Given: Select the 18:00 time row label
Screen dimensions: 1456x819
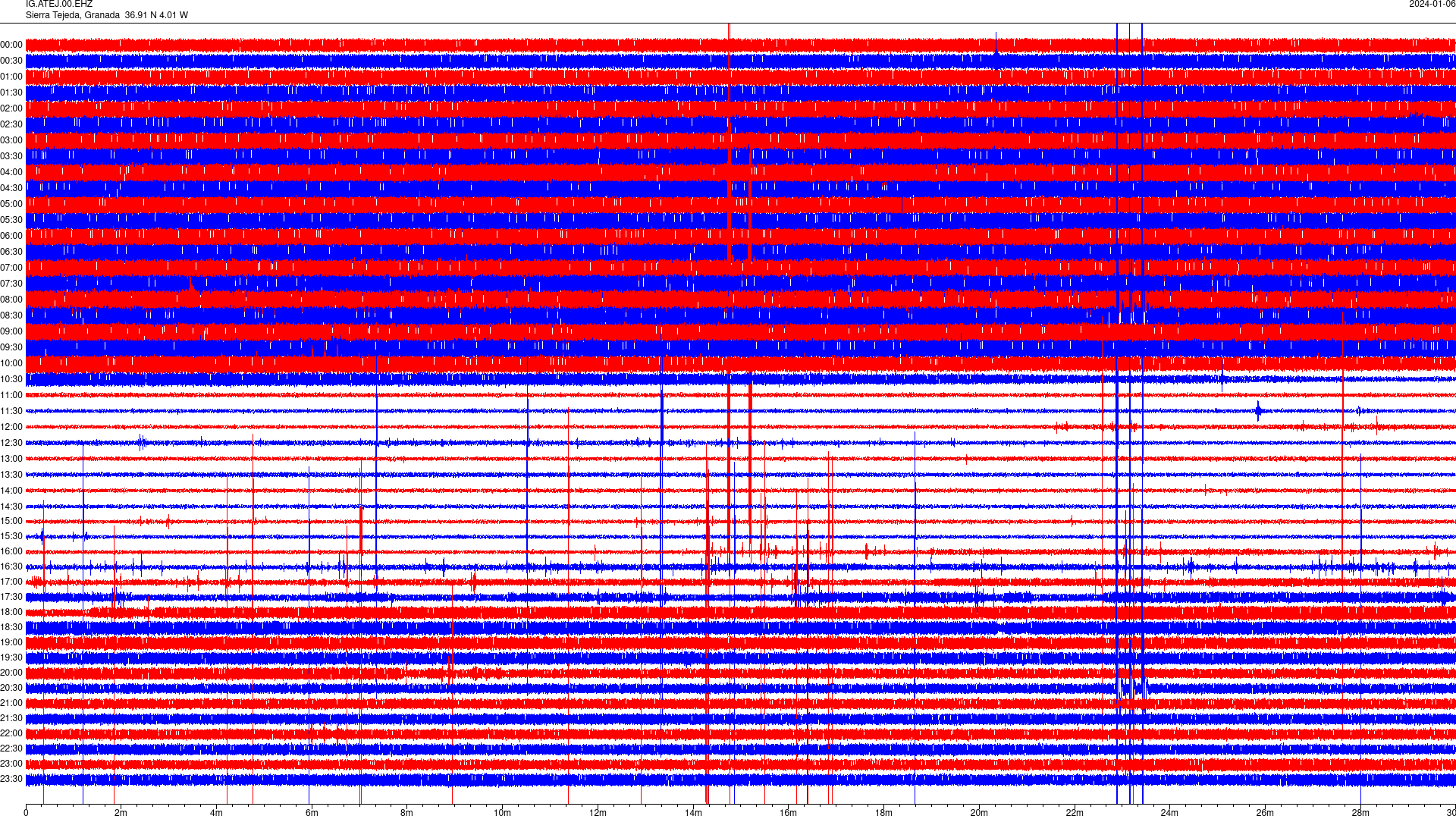Looking at the screenshot, I should coord(11,612).
